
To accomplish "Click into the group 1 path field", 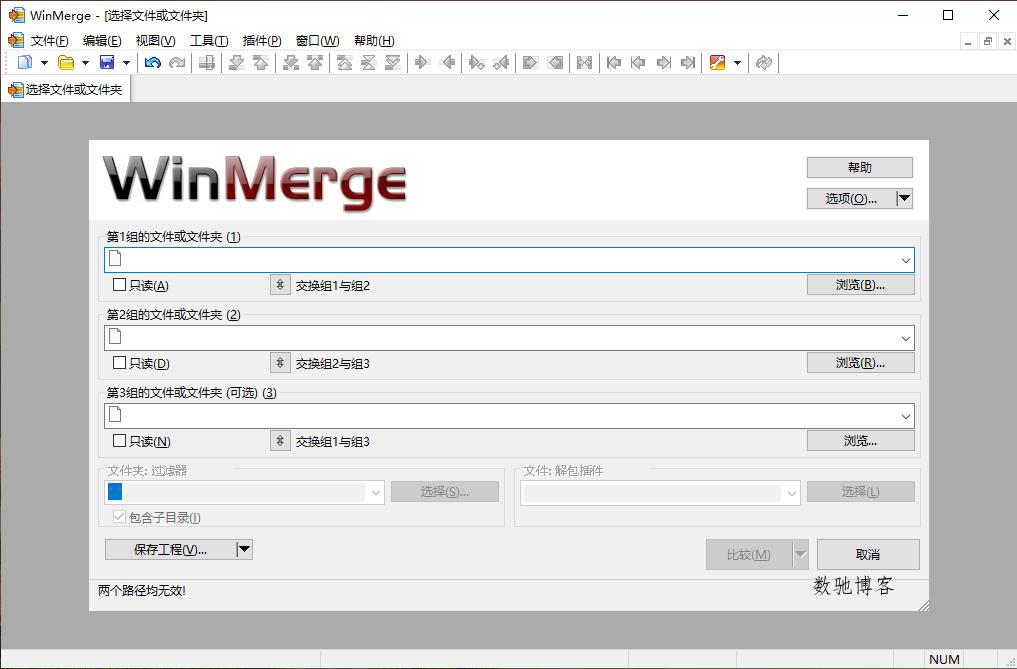I will pyautogui.click(x=509, y=260).
